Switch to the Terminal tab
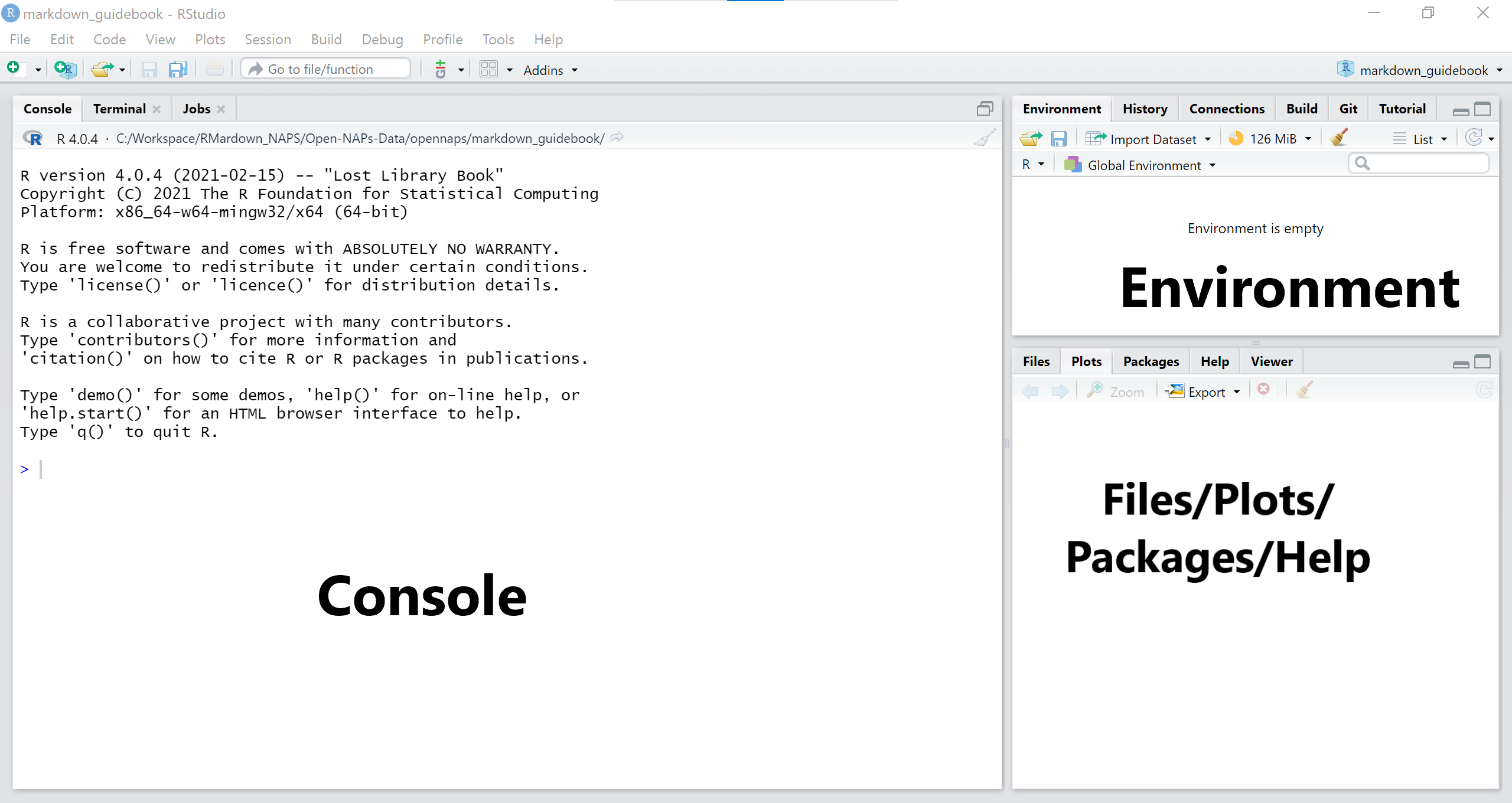Viewport: 1512px width, 803px height. (x=120, y=109)
